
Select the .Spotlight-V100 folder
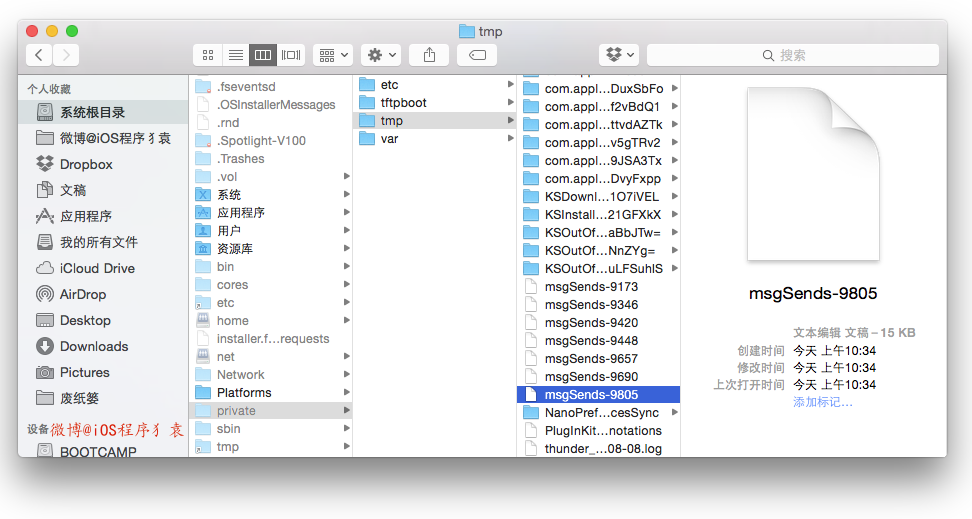[x=271, y=141]
